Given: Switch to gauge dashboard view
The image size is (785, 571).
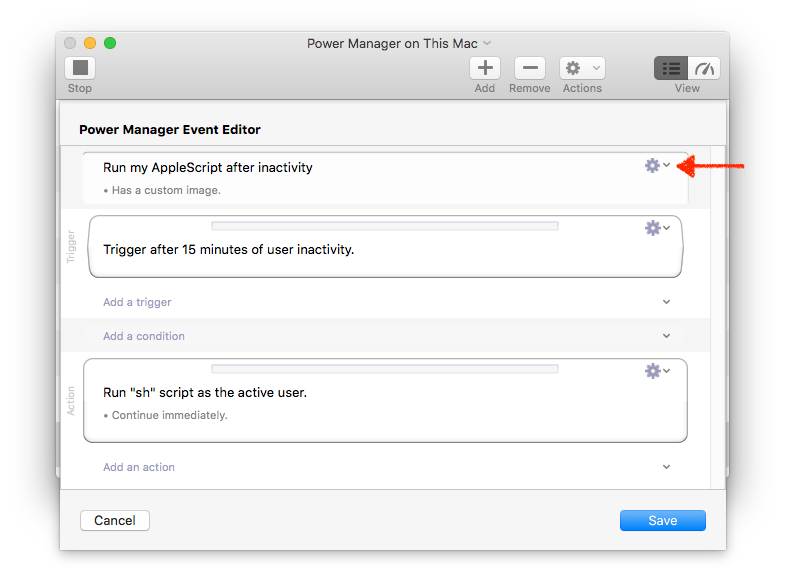Looking at the screenshot, I should click(x=704, y=68).
